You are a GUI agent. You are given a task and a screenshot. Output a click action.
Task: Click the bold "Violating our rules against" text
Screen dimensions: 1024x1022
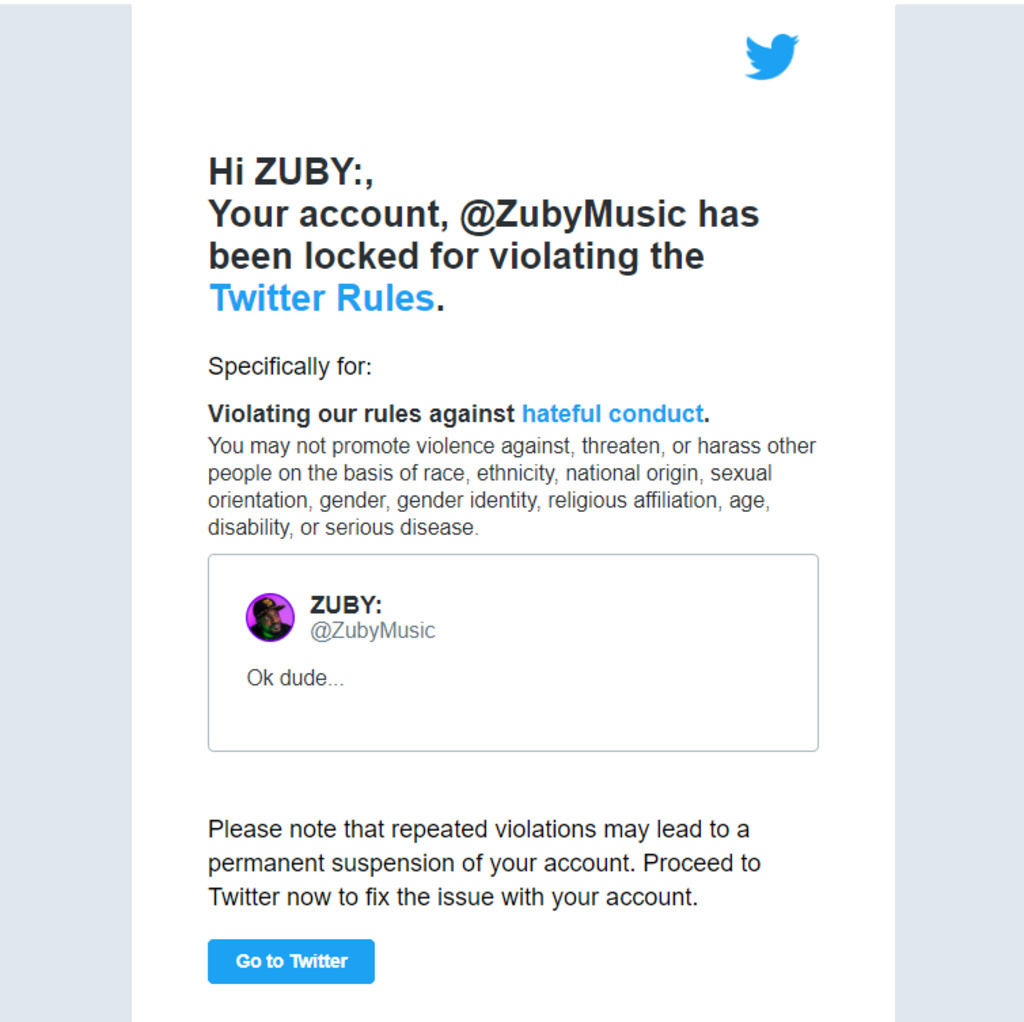tap(362, 414)
